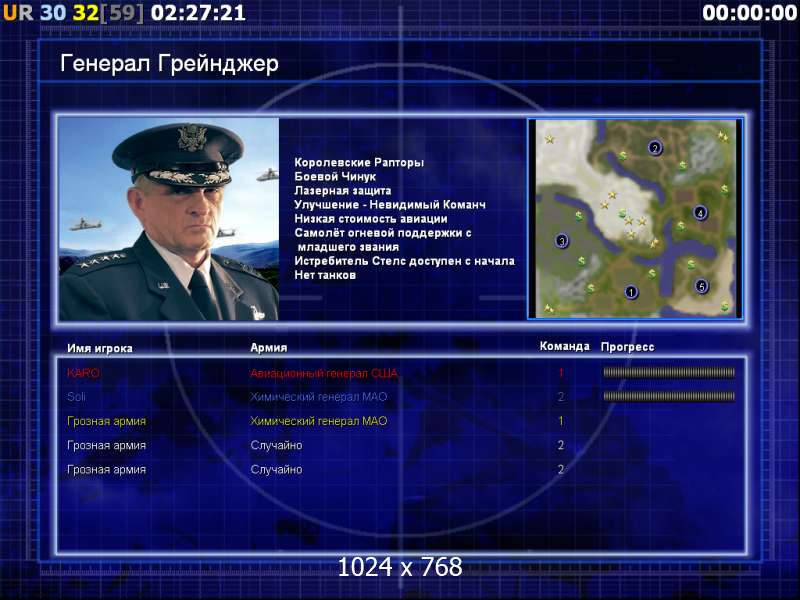Click Soli's loading progress bar

[669, 396]
